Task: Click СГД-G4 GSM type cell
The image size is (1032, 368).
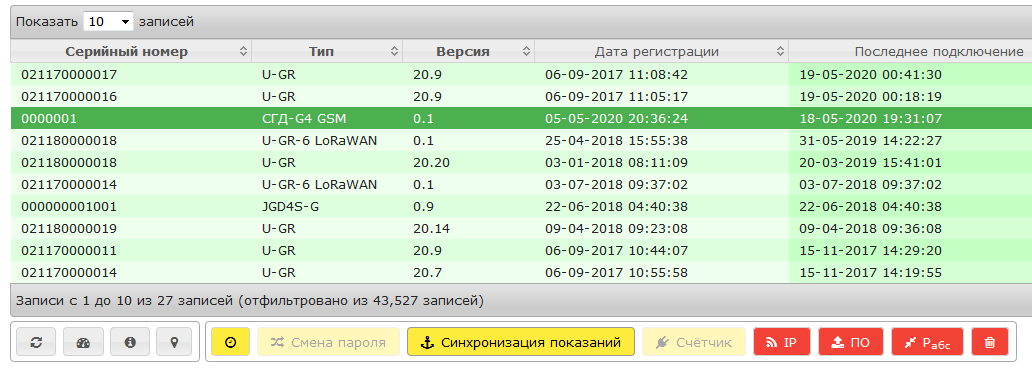Action: pos(327,118)
